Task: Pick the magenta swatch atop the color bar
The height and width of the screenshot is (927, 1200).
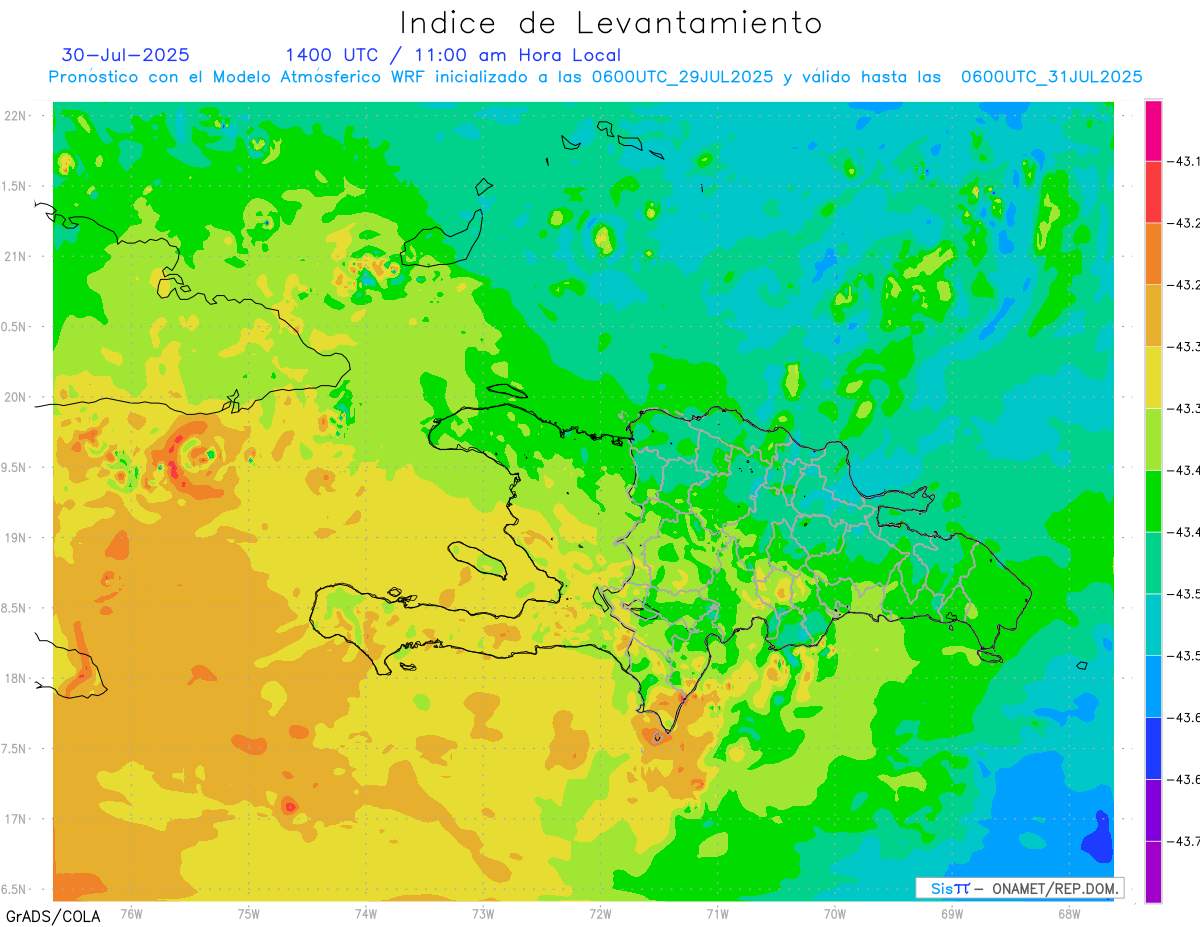Action: [1153, 130]
